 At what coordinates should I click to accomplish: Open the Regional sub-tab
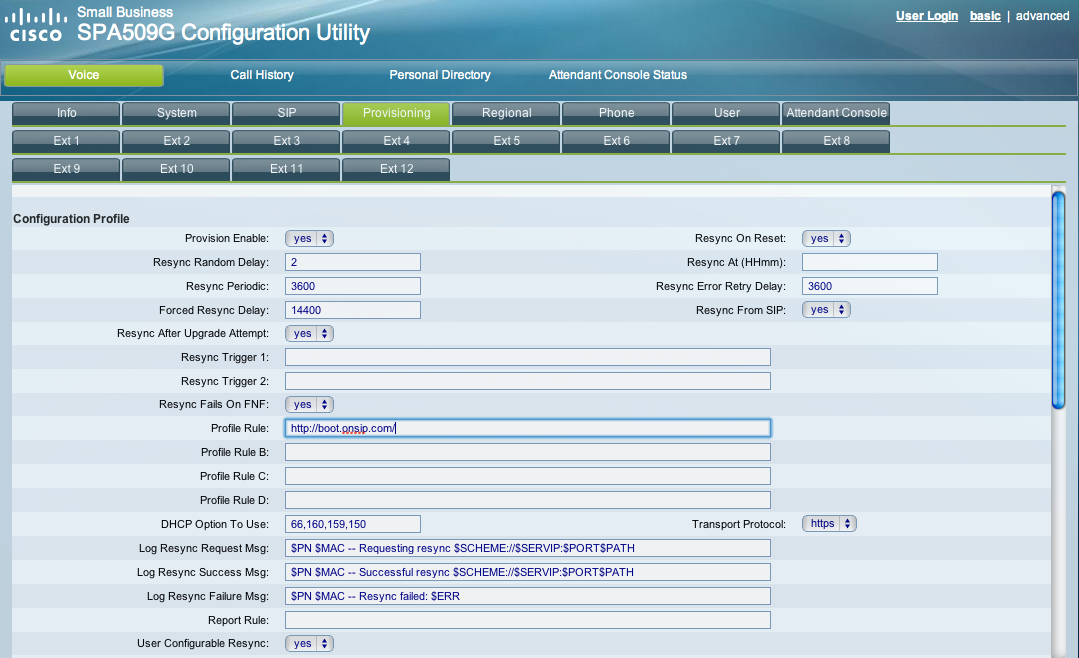coord(506,113)
